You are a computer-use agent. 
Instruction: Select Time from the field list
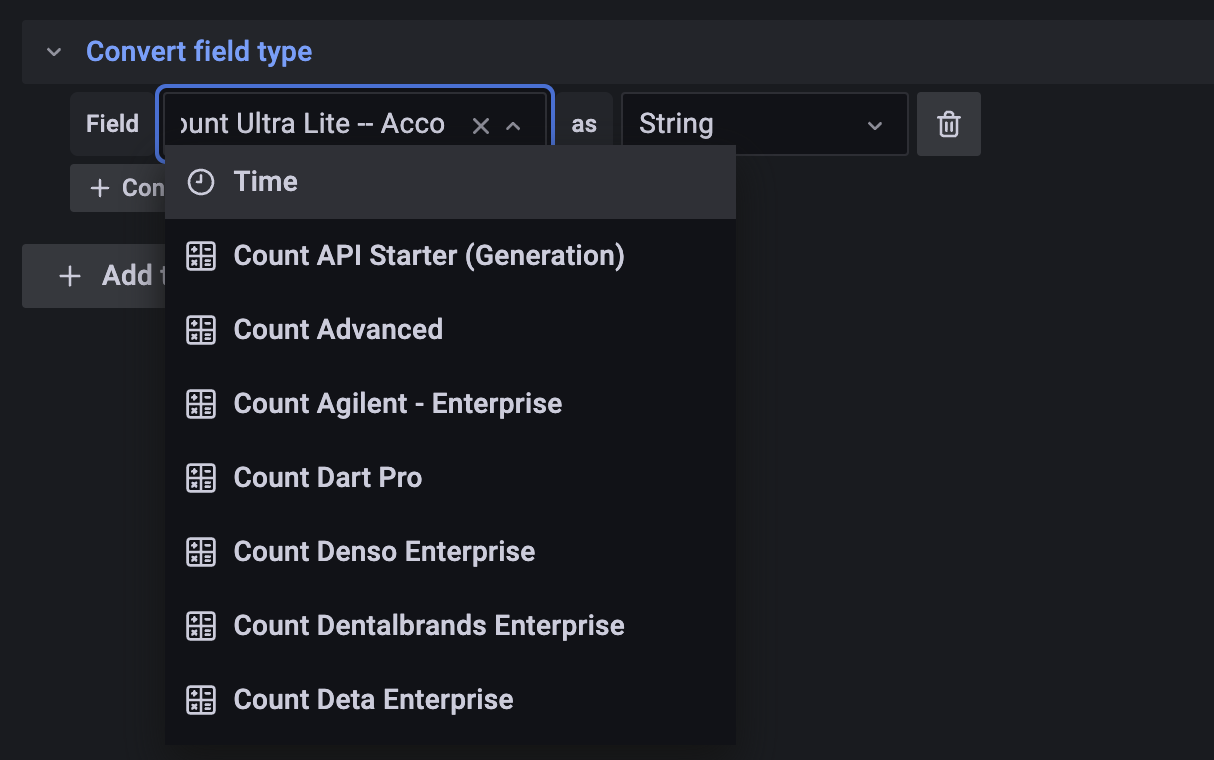[450, 182]
